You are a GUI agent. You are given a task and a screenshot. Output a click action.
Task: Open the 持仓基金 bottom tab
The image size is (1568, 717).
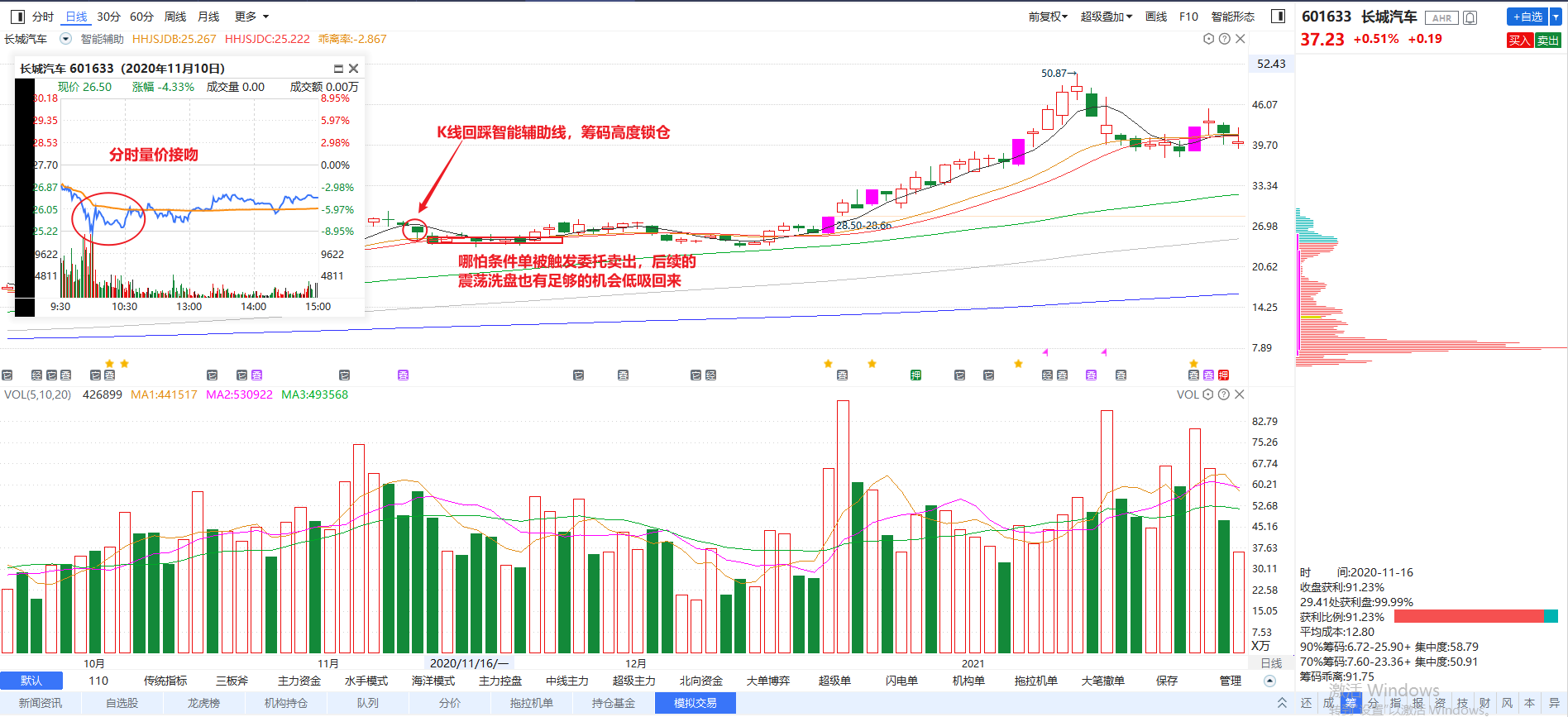click(614, 703)
